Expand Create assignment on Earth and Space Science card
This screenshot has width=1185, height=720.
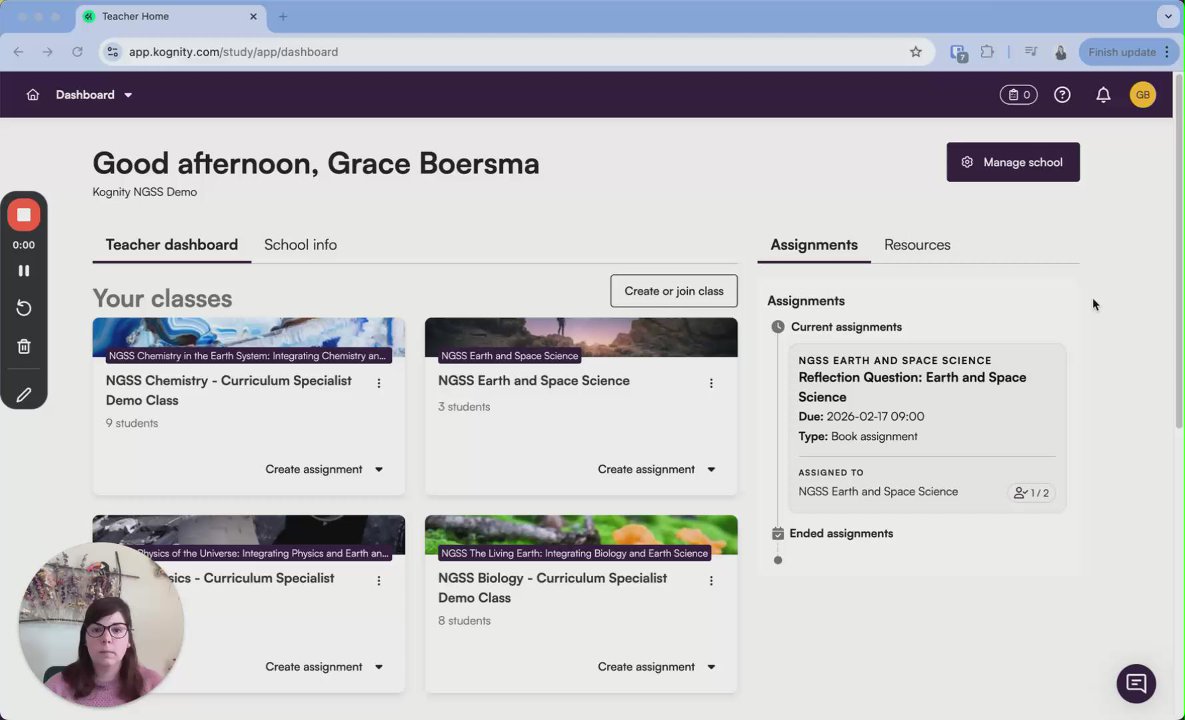656,469
